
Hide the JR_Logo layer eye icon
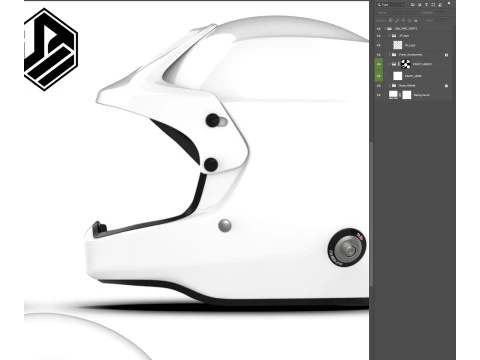[379, 45]
